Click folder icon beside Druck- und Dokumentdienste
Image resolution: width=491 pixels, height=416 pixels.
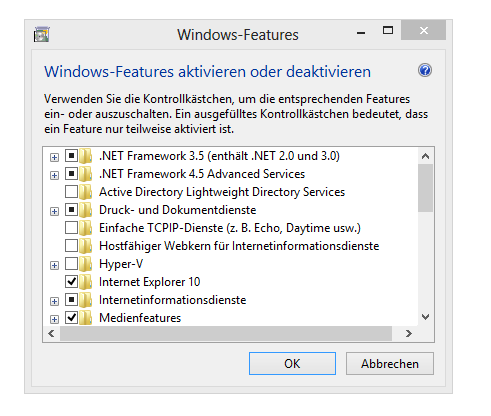coord(86,210)
